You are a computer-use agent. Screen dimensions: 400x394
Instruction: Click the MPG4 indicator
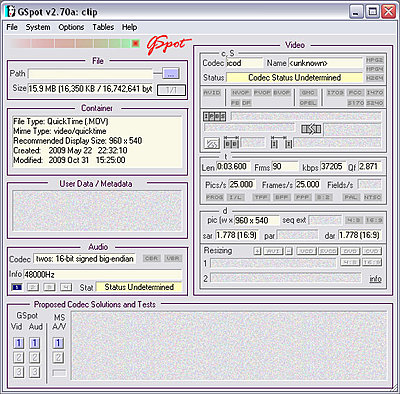coord(375,69)
